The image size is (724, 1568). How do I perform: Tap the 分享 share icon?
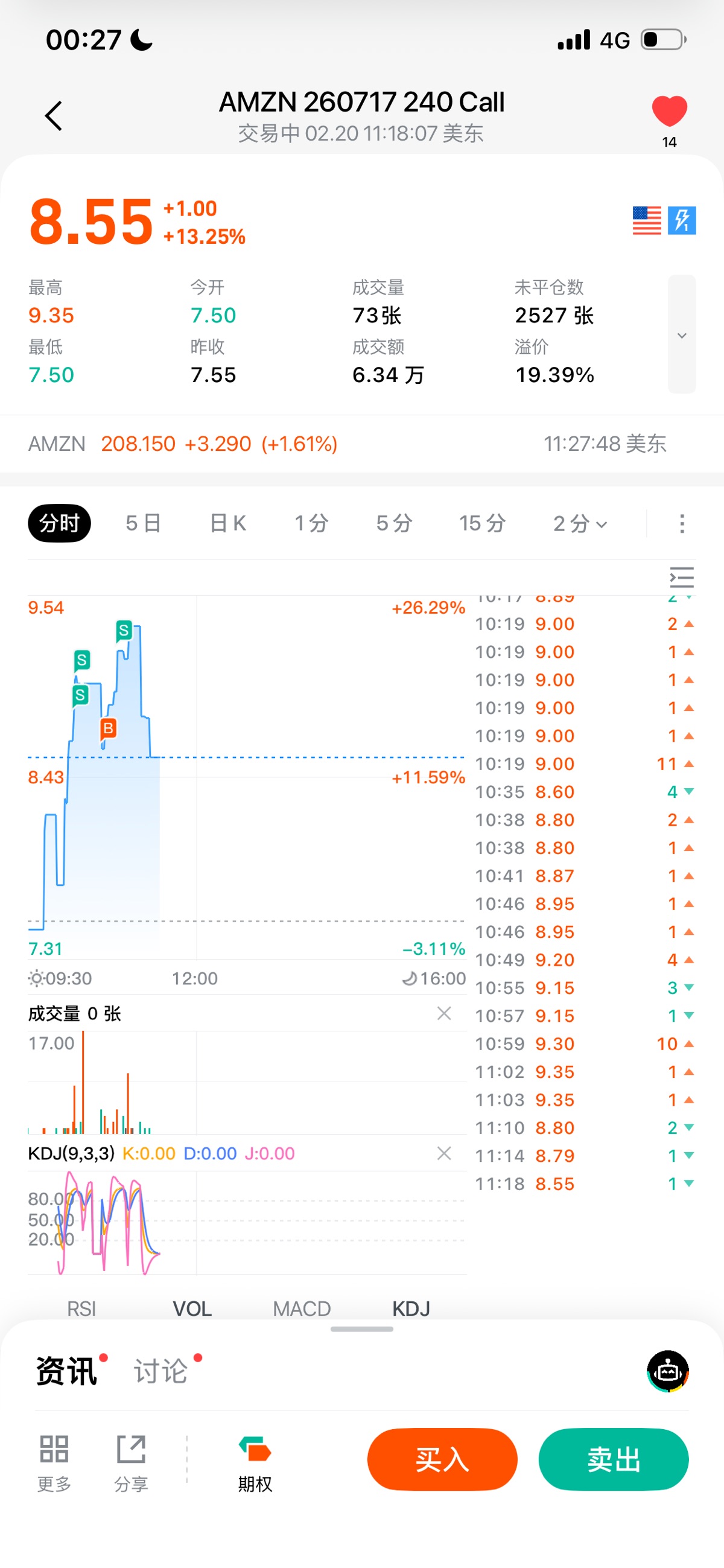[131, 1461]
